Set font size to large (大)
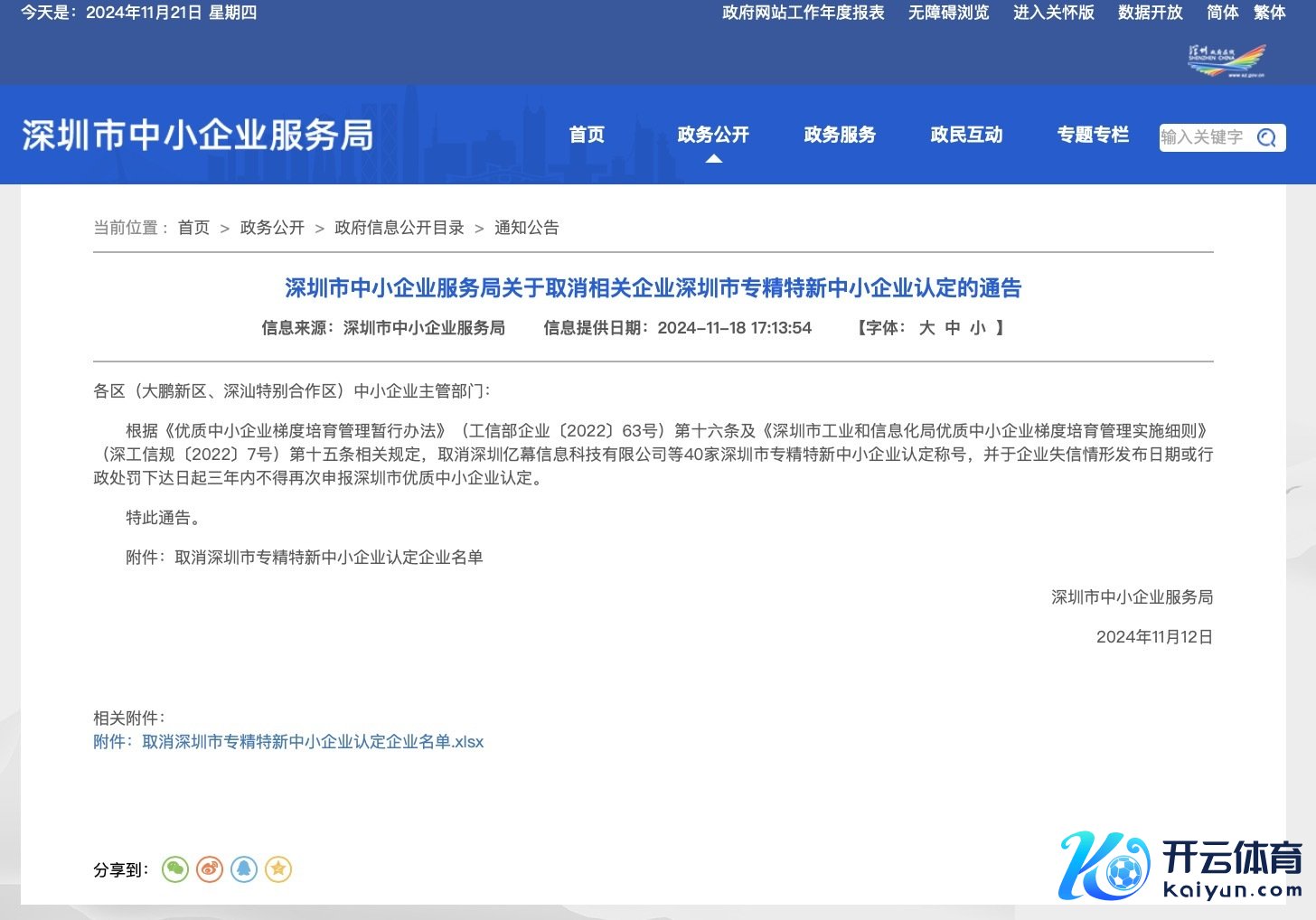Image resolution: width=1316 pixels, height=920 pixels. tap(926, 328)
